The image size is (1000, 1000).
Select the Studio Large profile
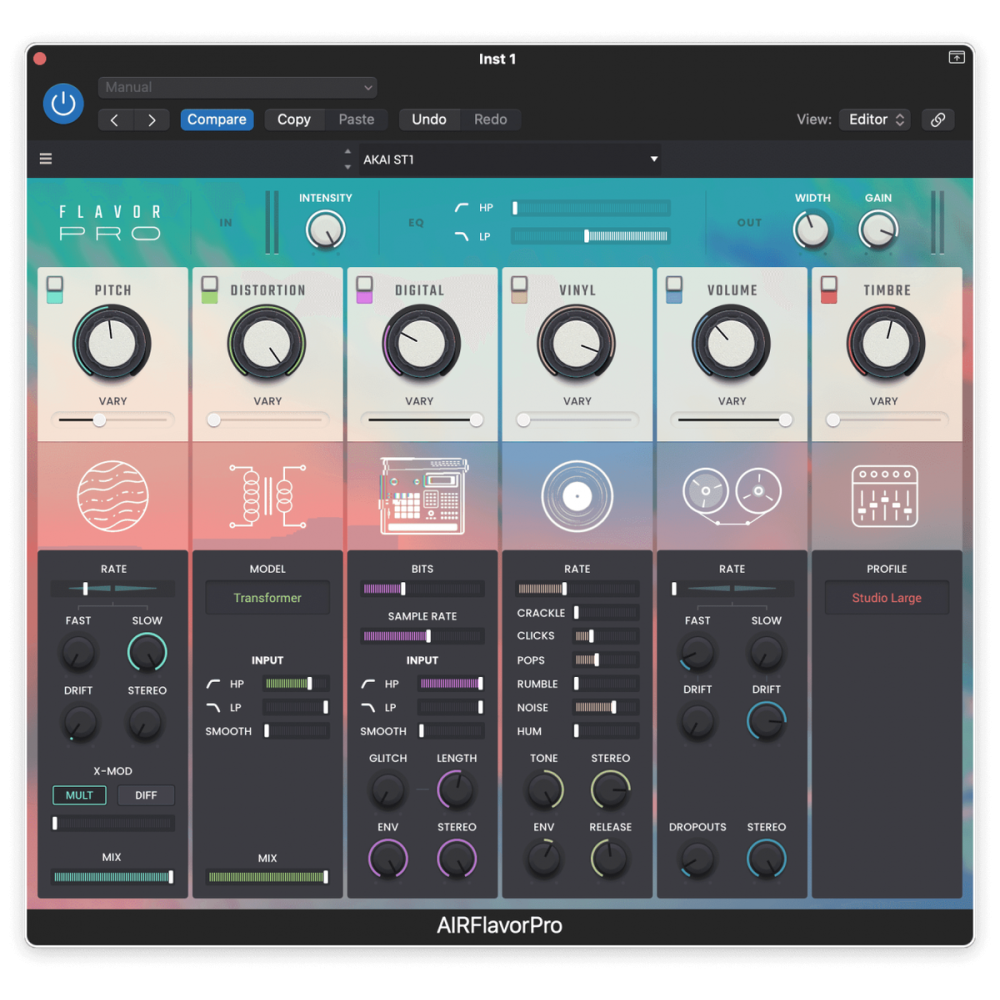[x=886, y=597]
